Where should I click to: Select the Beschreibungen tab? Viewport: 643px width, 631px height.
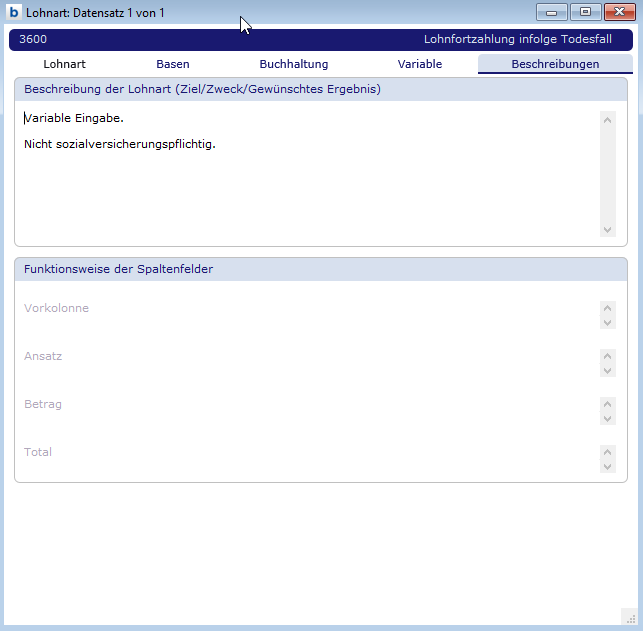pyautogui.click(x=555, y=64)
